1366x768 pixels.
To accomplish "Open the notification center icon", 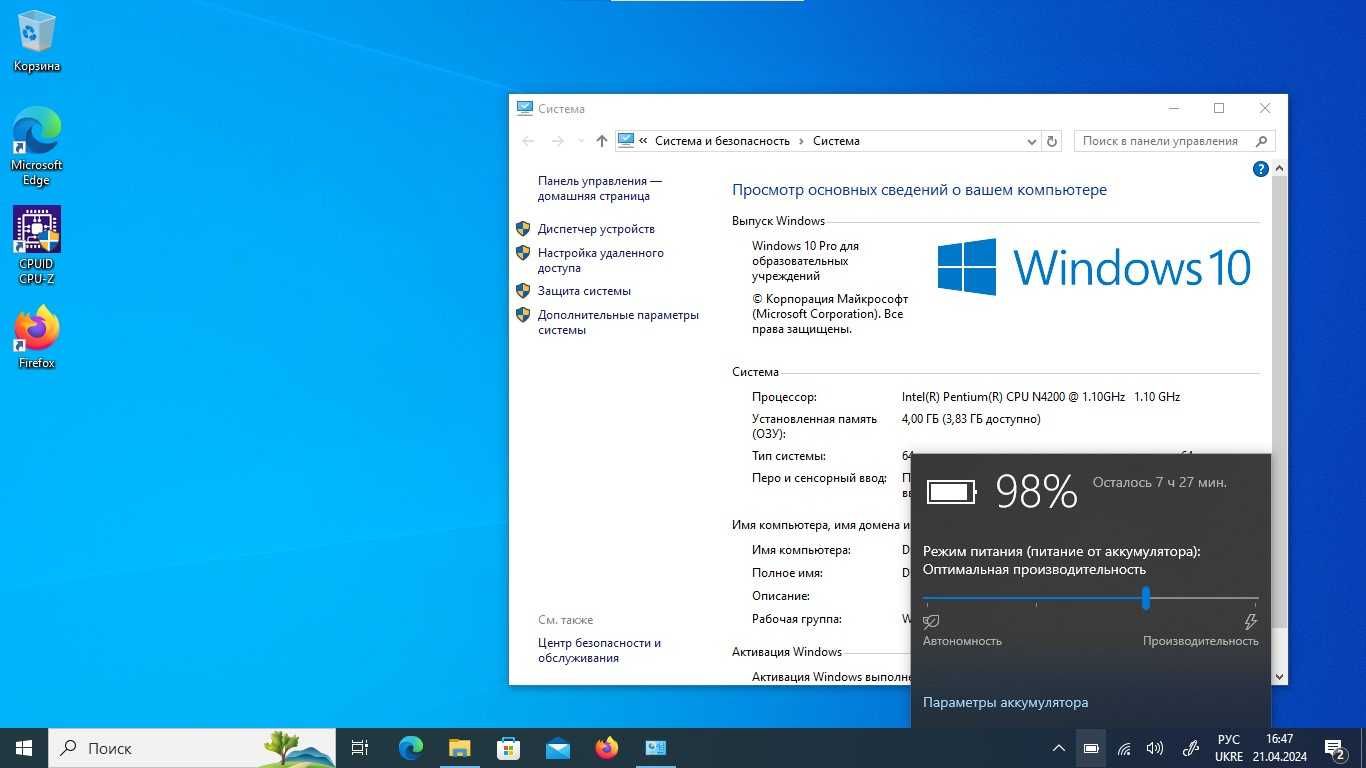I will pos(1335,748).
